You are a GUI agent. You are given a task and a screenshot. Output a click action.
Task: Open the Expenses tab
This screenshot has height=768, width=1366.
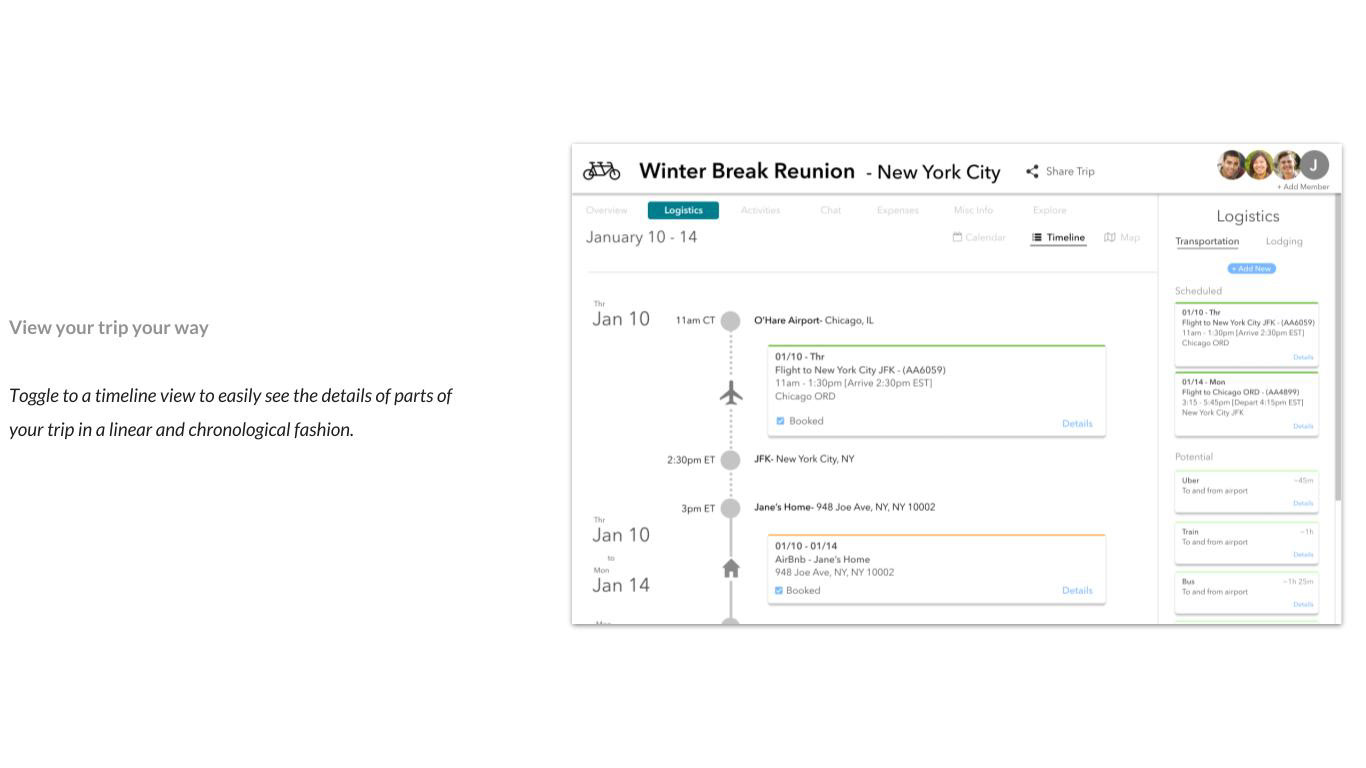pos(897,211)
